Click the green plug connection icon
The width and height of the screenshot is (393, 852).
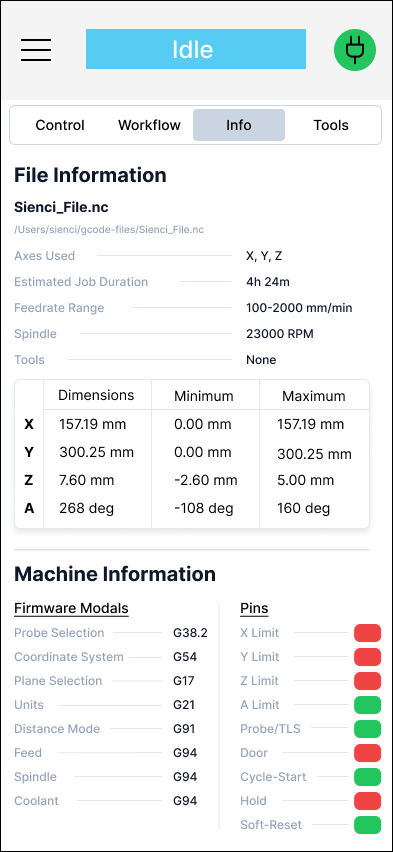click(x=355, y=49)
